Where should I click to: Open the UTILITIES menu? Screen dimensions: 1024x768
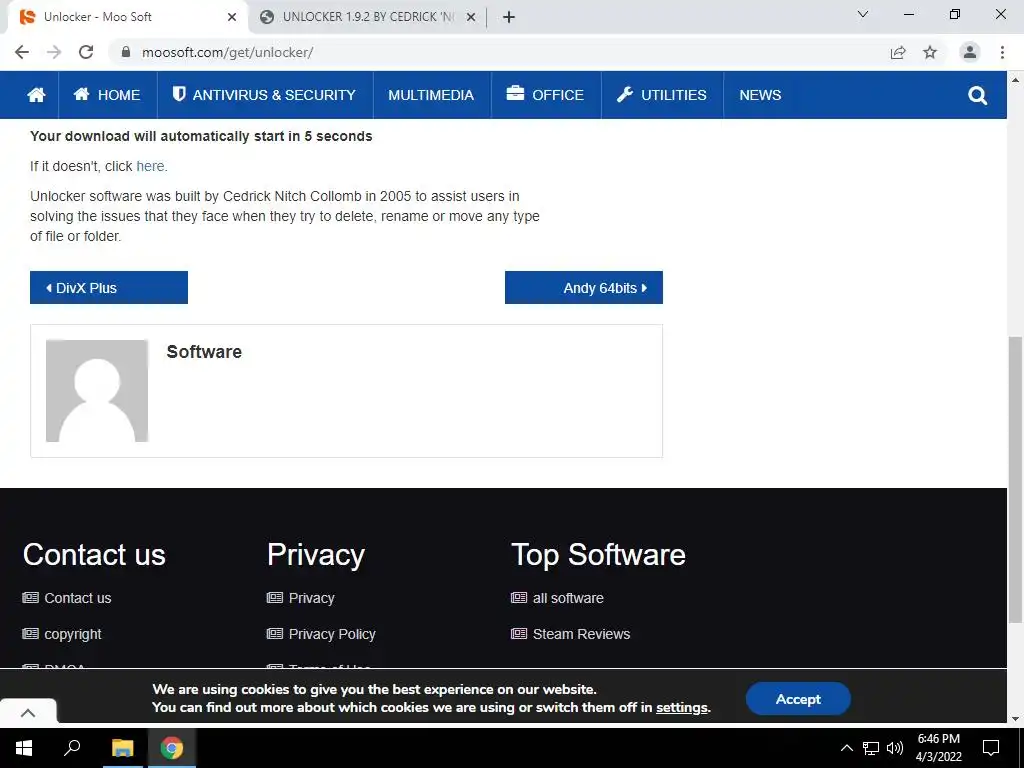click(x=662, y=95)
